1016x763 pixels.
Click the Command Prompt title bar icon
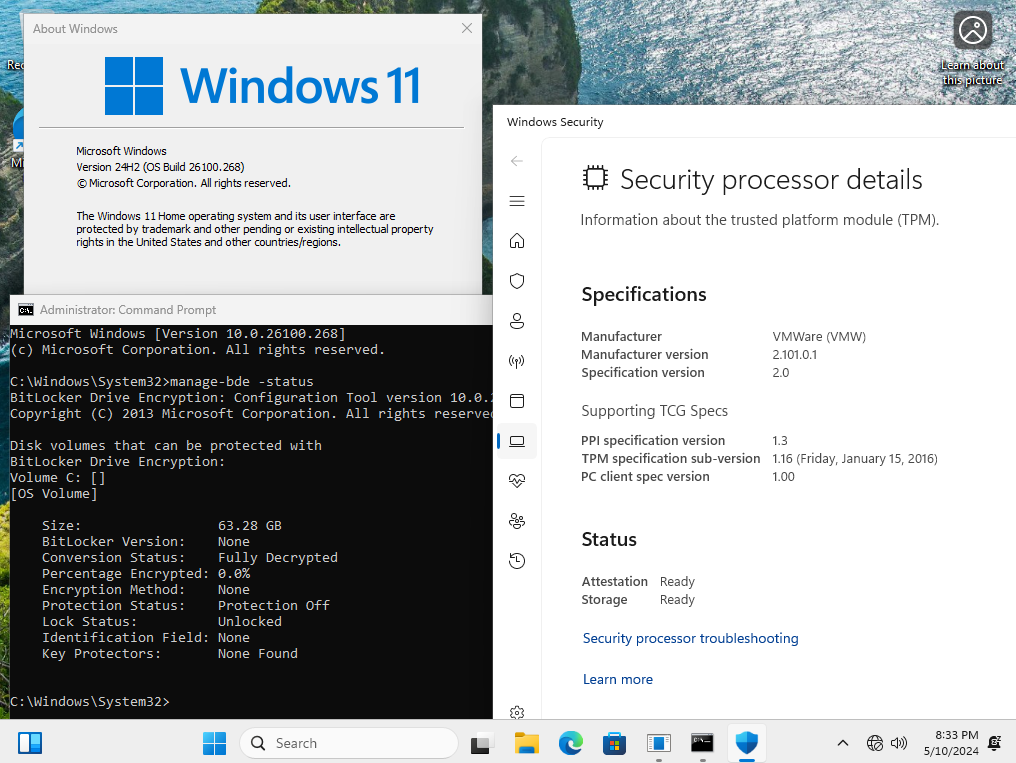pos(26,310)
